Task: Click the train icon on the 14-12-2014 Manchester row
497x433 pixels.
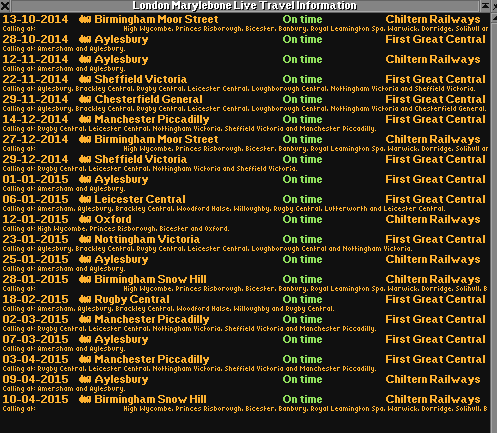Action: [x=85, y=120]
